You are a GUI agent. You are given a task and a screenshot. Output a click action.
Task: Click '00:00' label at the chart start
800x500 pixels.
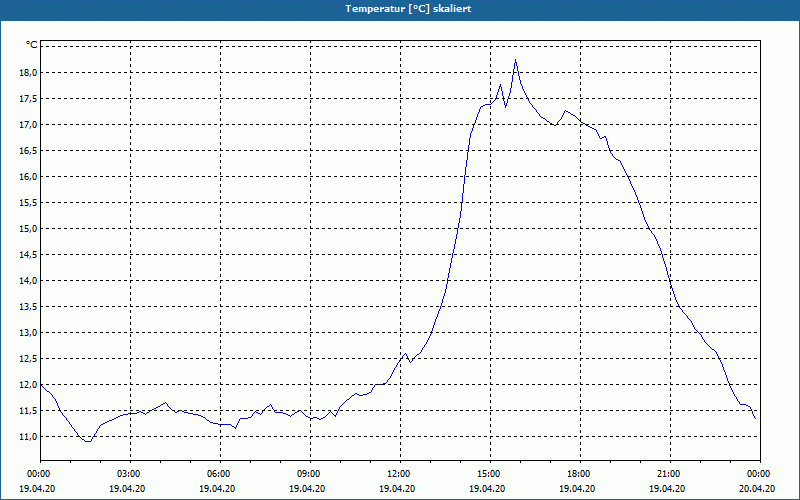point(41,474)
